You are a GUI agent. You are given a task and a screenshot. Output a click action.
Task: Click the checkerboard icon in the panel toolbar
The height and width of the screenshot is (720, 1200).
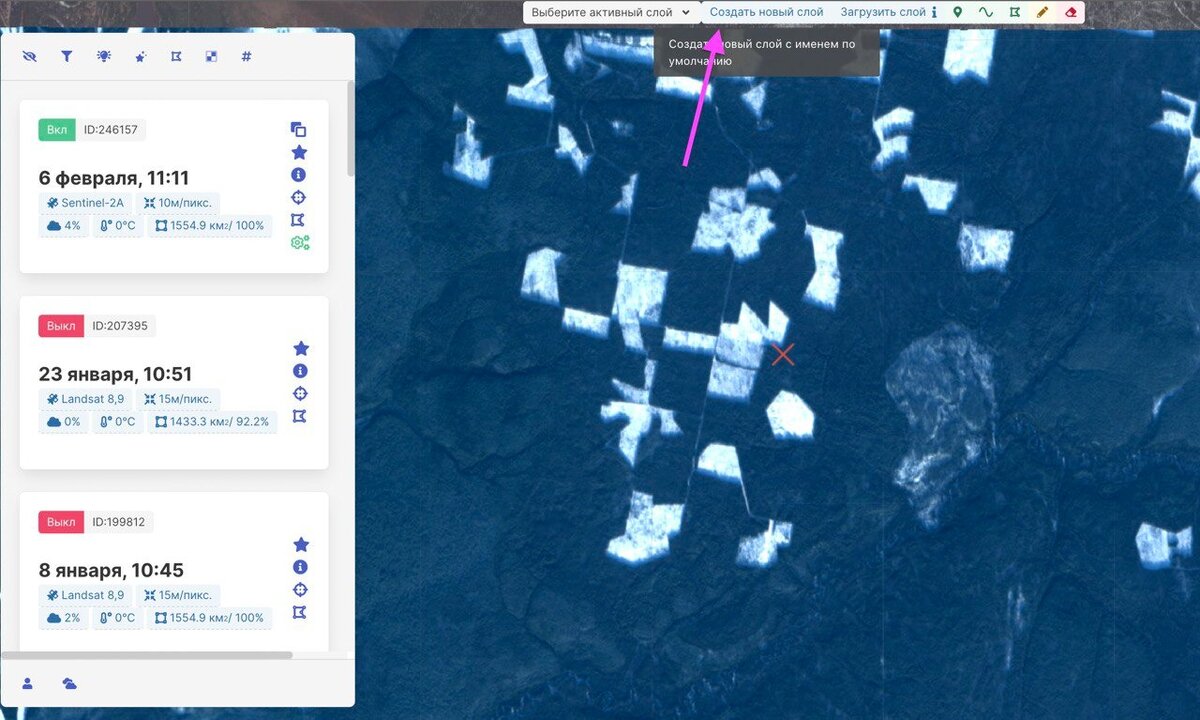211,57
